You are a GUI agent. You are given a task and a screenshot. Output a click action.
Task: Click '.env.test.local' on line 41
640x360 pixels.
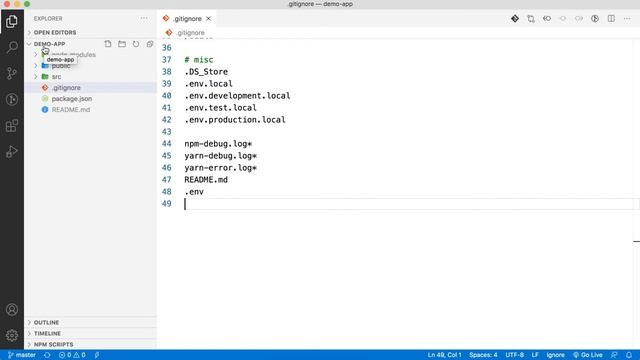coord(220,108)
